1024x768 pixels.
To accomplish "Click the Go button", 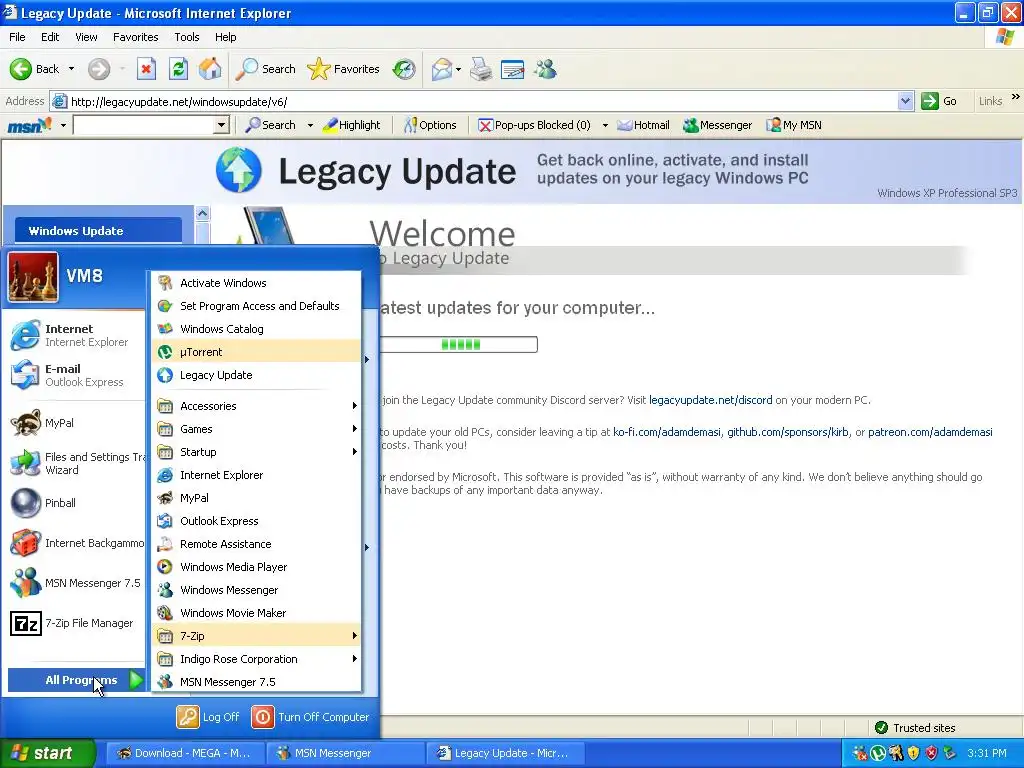I will tap(939, 101).
